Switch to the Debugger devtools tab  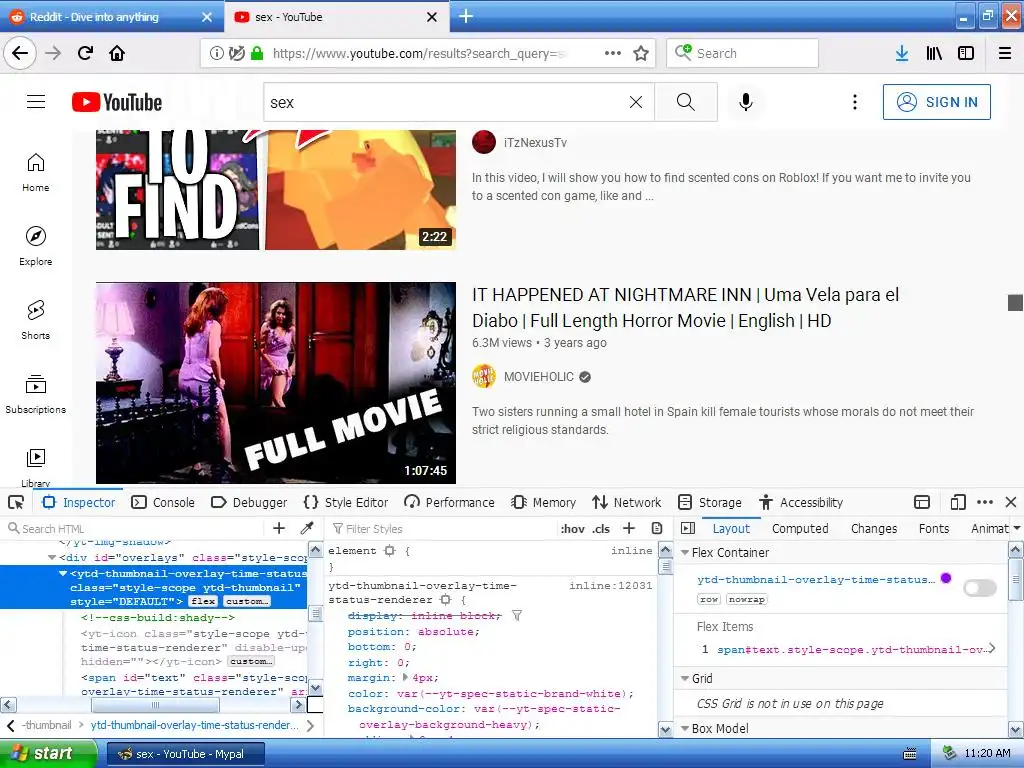tap(249, 502)
